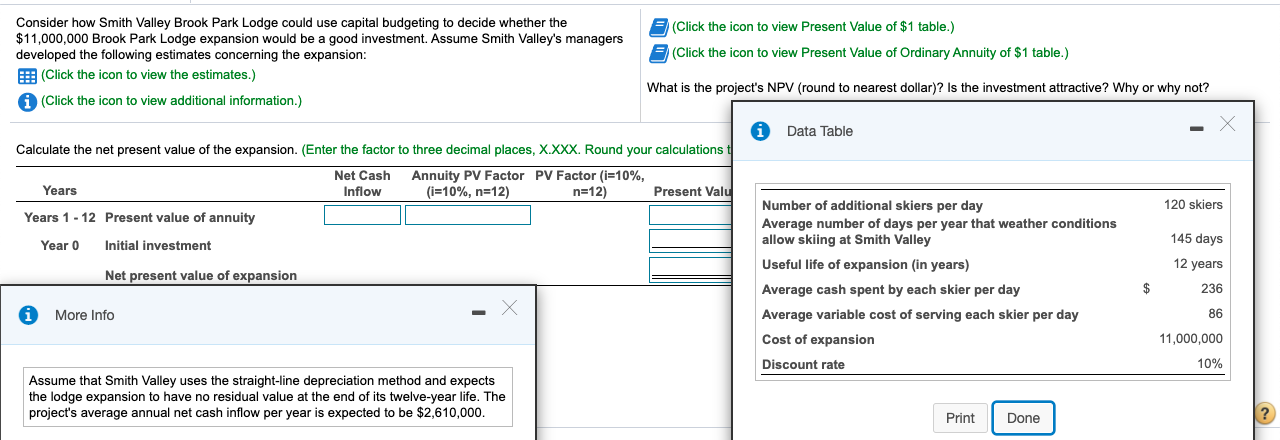This screenshot has width=1280, height=440.
Task: Click the 'view Present Value of Ordinary Annuity' link
Action: click(x=870, y=53)
